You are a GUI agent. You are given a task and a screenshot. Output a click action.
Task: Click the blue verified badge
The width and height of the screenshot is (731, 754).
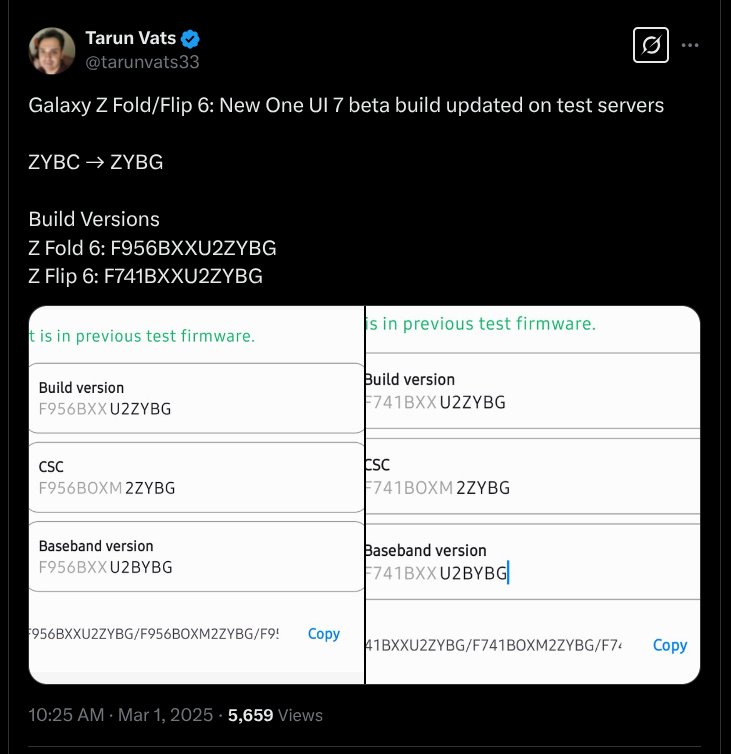190,39
